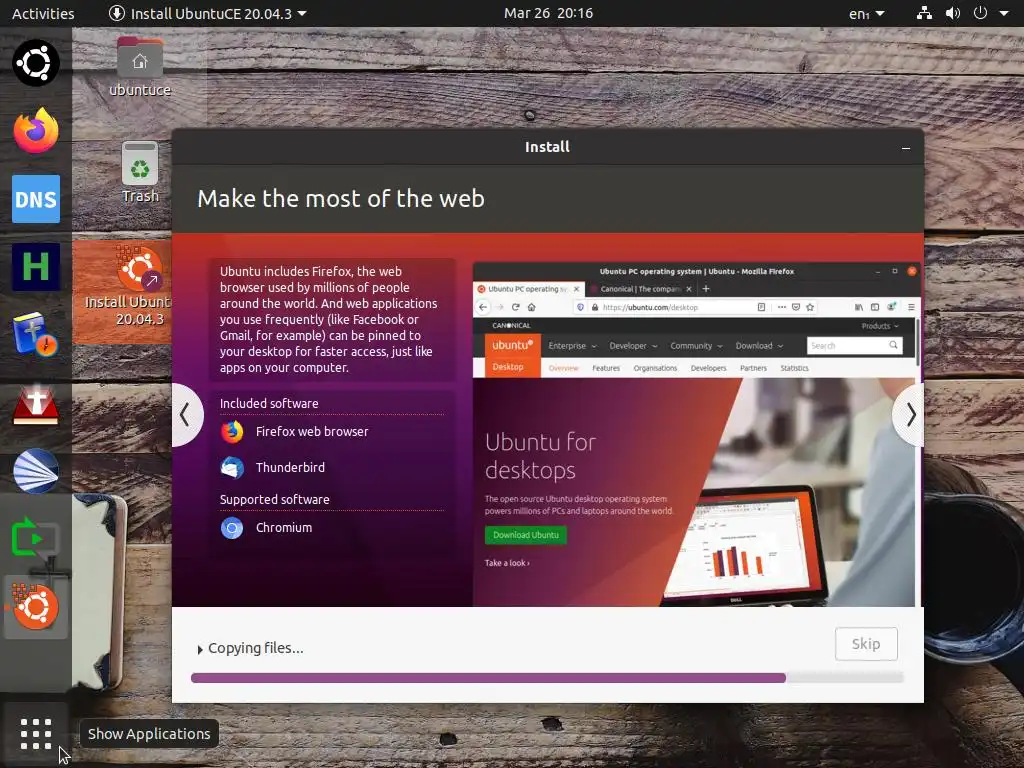Click the Skip button
The width and height of the screenshot is (1024, 768).
[866, 644]
